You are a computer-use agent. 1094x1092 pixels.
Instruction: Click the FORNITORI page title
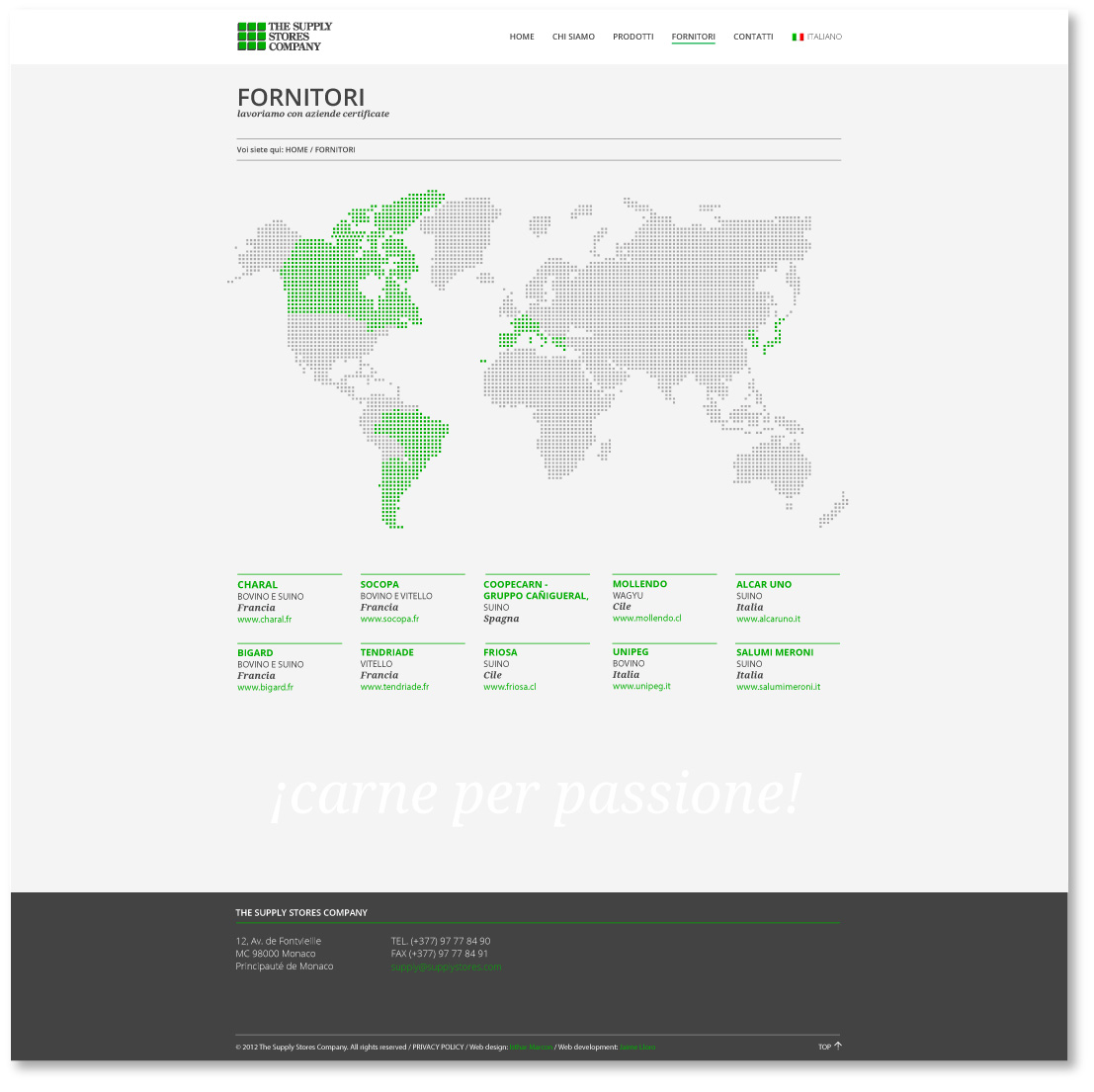(300, 98)
